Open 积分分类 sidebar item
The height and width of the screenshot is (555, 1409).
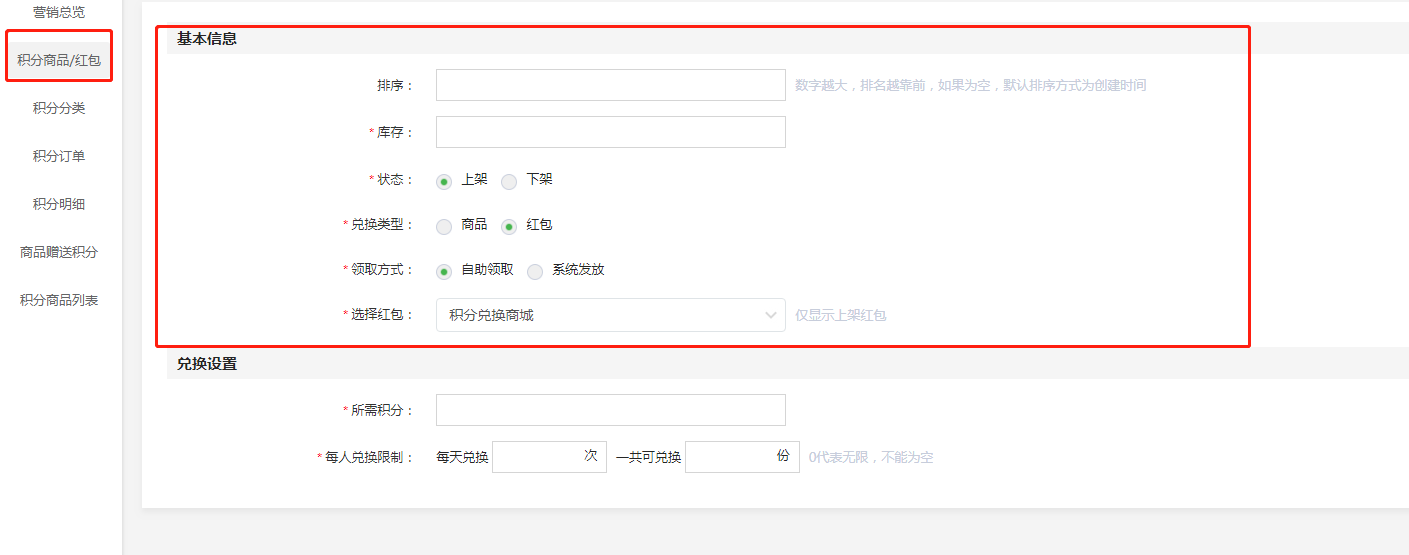(59, 108)
